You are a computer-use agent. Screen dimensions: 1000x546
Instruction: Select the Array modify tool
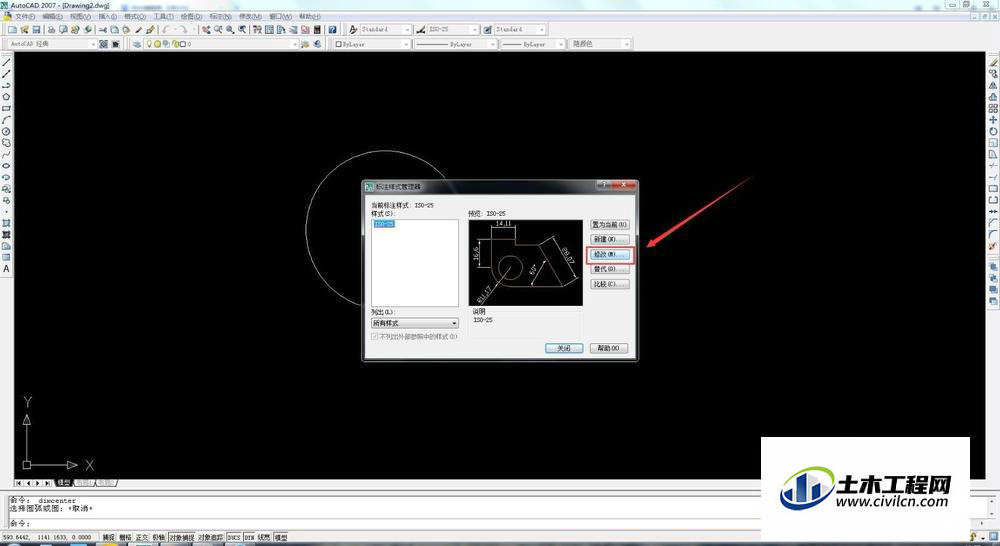tap(993, 108)
